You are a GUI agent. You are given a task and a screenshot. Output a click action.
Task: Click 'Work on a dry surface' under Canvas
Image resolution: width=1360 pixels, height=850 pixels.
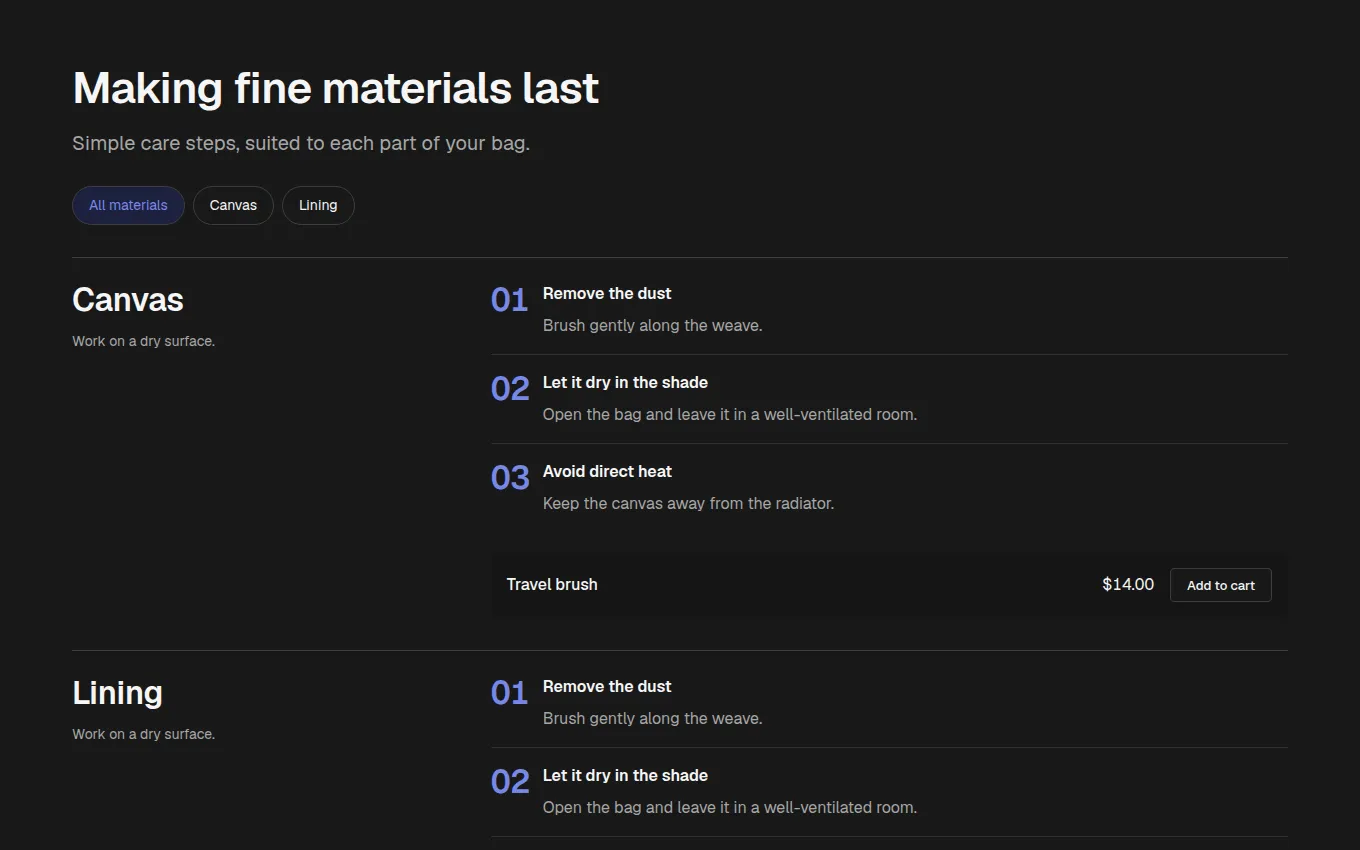tap(143, 341)
